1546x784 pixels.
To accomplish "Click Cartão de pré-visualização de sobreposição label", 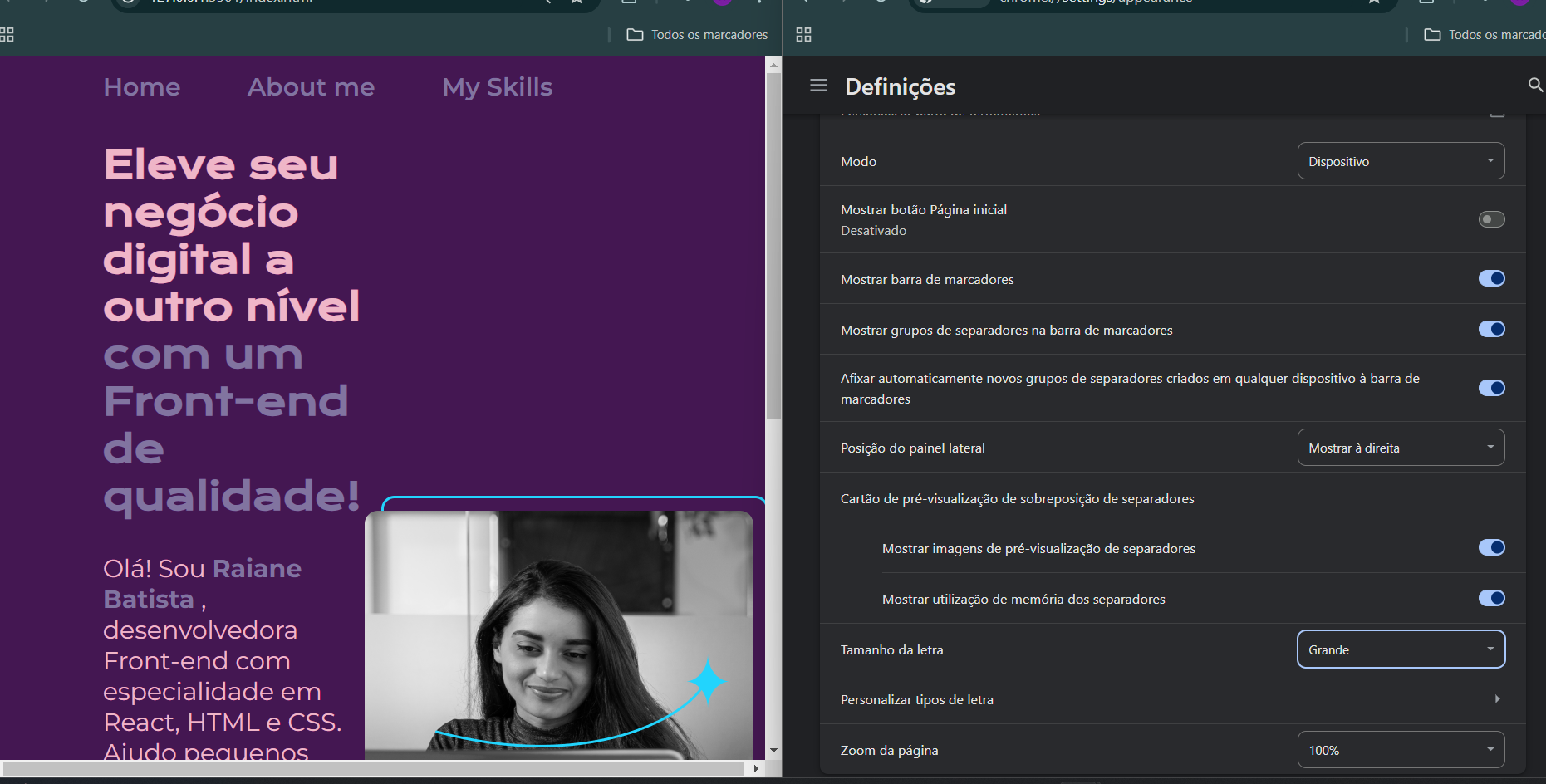I will click(x=1017, y=498).
